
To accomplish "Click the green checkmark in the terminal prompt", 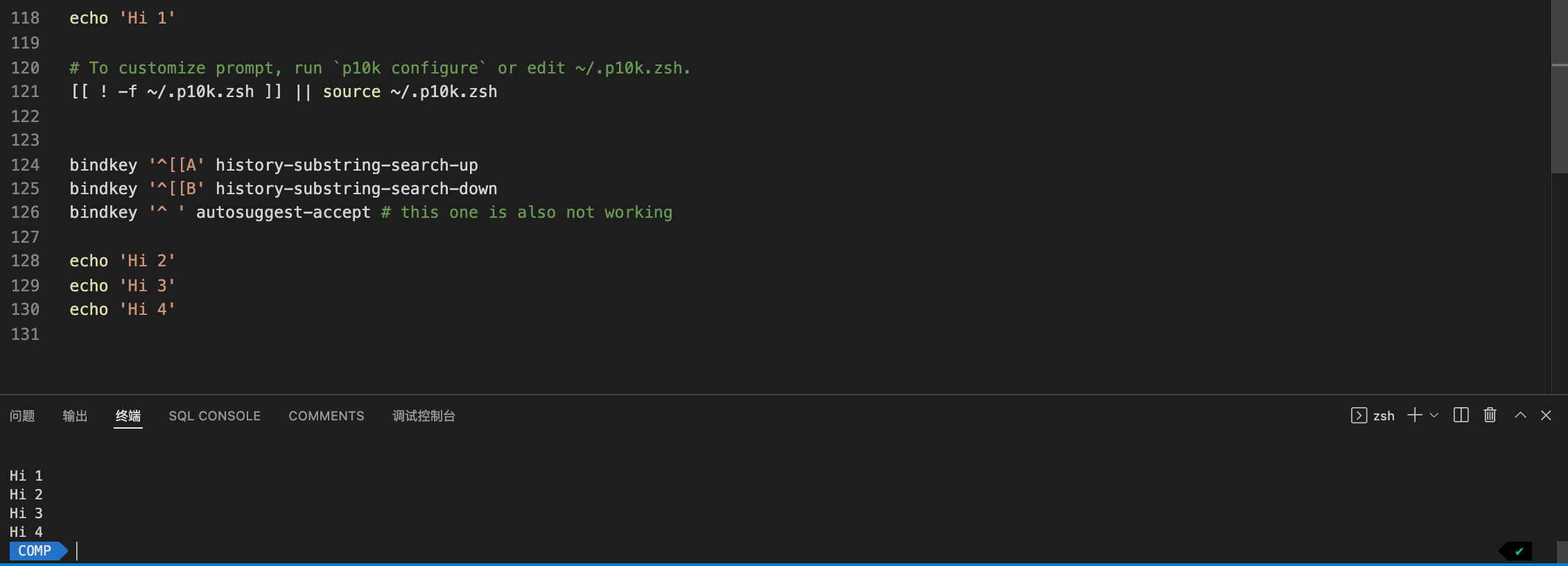I will pos(1519,551).
